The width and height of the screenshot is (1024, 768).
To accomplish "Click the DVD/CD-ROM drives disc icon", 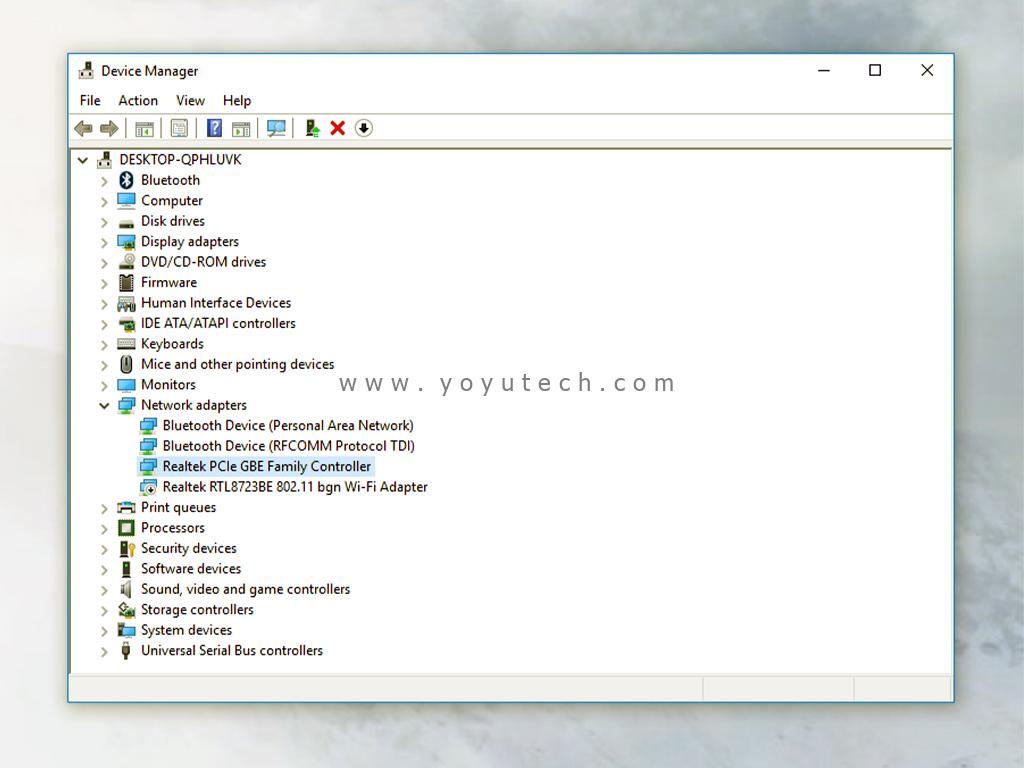I will (x=127, y=262).
